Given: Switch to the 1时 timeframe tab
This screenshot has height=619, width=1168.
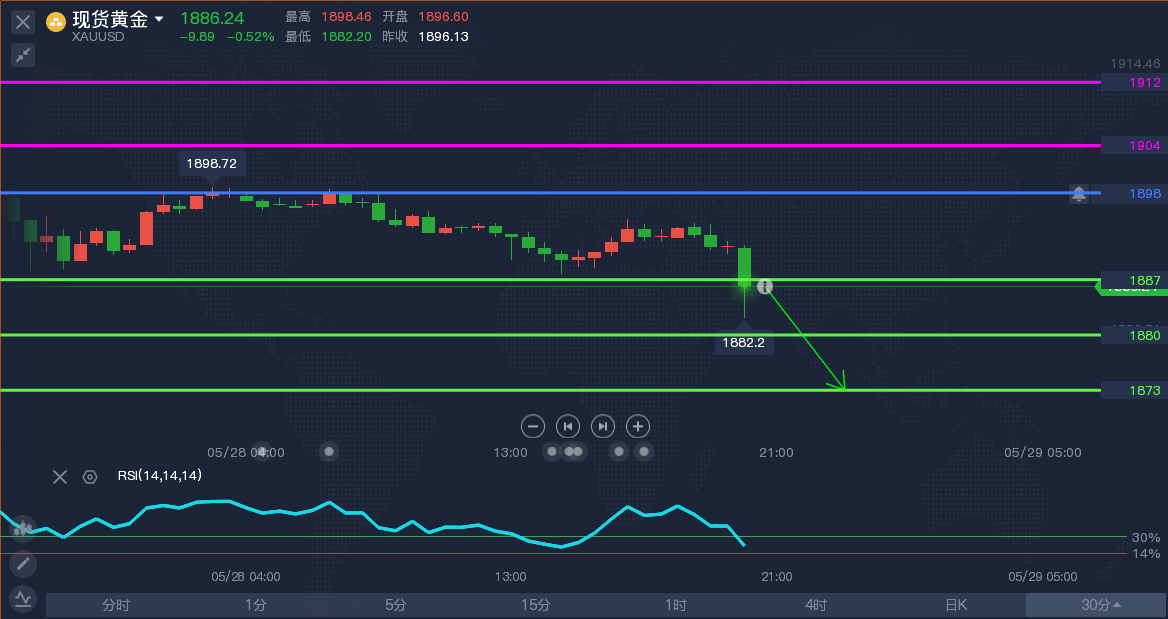Looking at the screenshot, I should point(676,605).
